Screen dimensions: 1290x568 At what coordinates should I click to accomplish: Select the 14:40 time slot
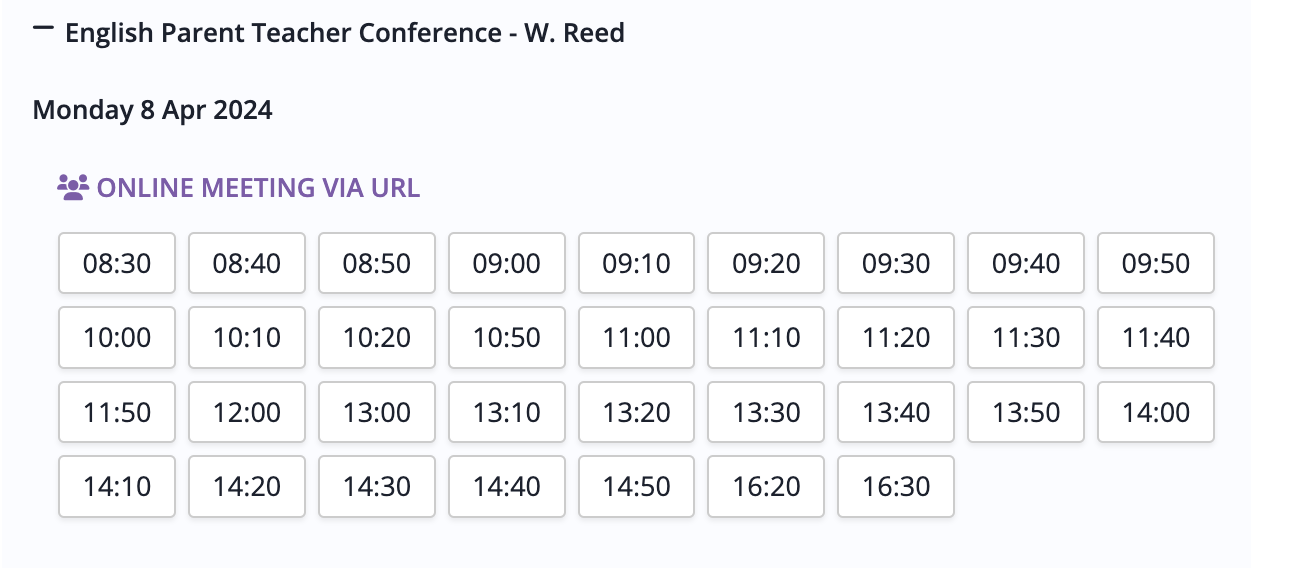[507, 486]
